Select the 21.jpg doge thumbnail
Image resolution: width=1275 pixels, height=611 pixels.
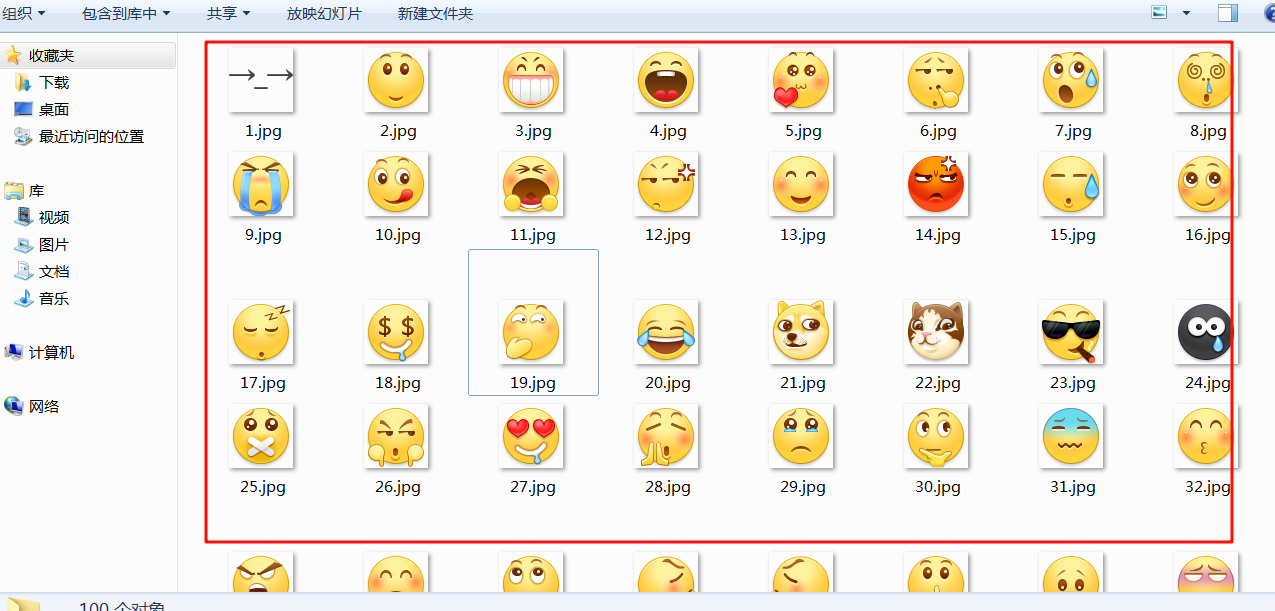tap(802, 332)
